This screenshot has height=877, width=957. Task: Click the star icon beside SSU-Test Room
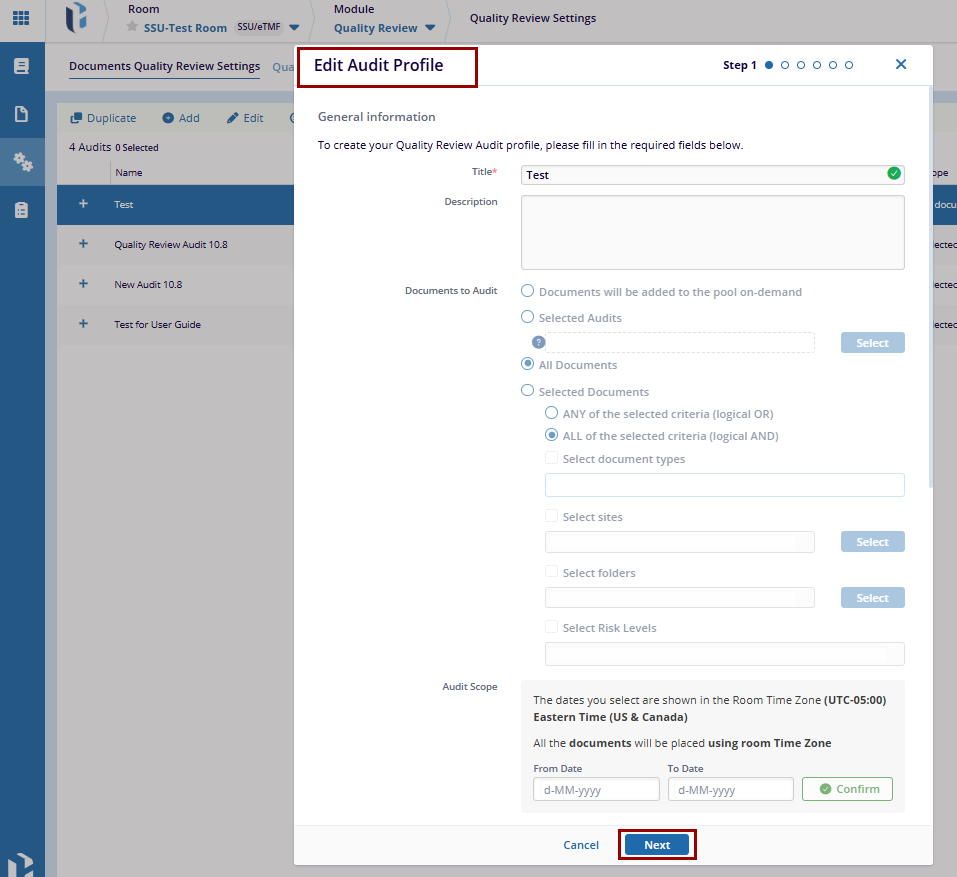coord(132,28)
